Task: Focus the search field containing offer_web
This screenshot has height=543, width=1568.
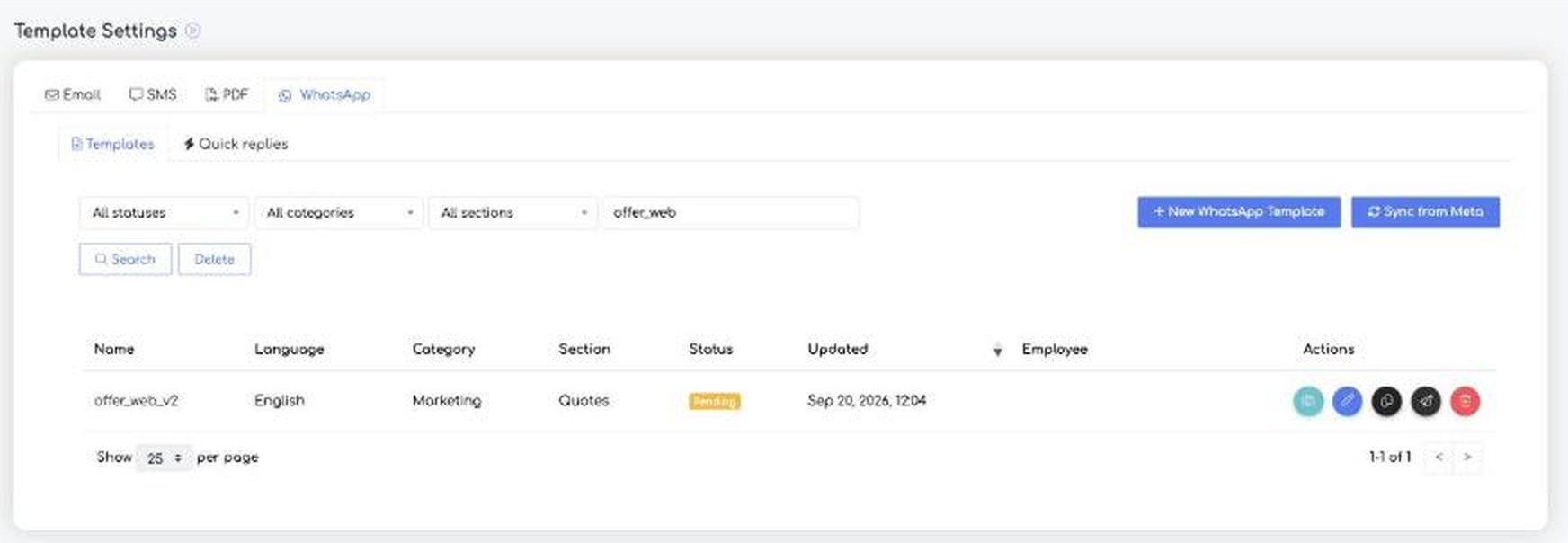Action: coord(730,213)
